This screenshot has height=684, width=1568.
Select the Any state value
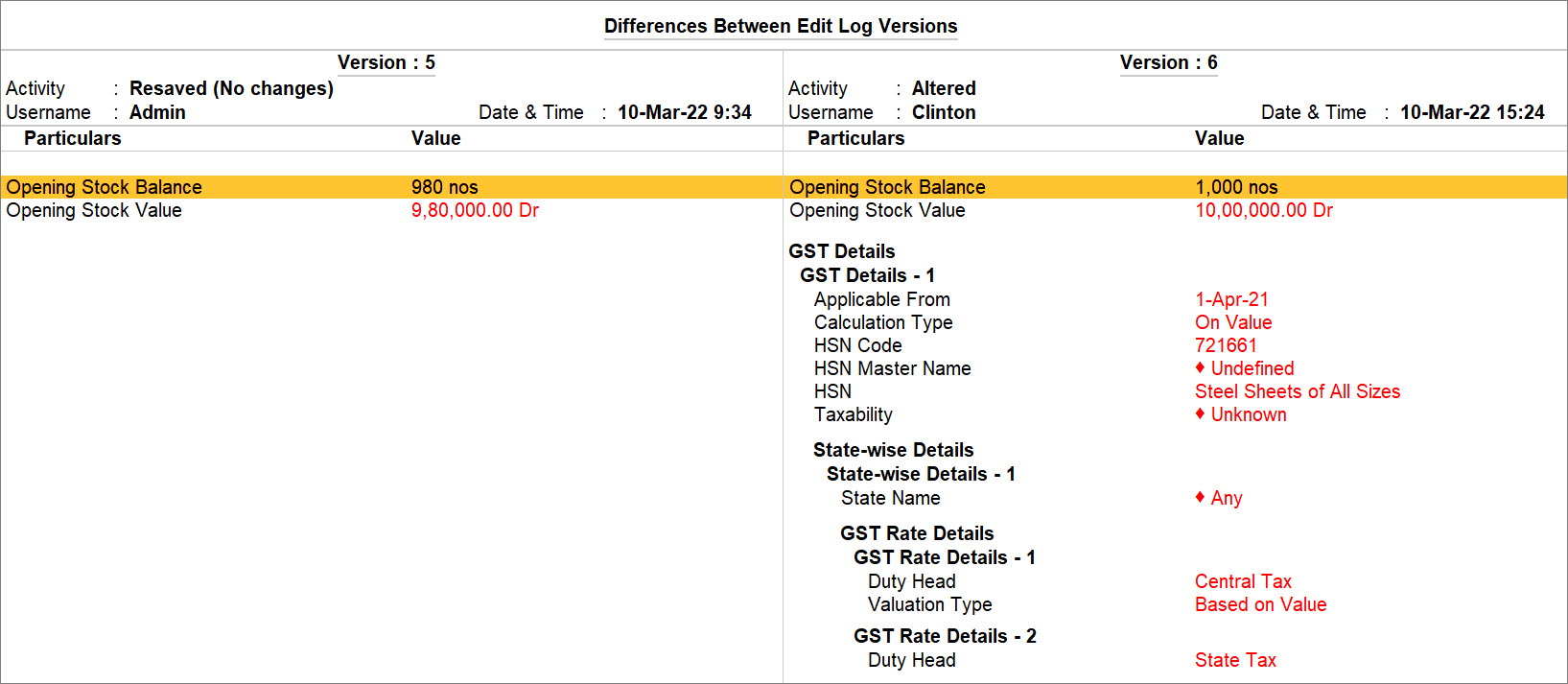1219,498
